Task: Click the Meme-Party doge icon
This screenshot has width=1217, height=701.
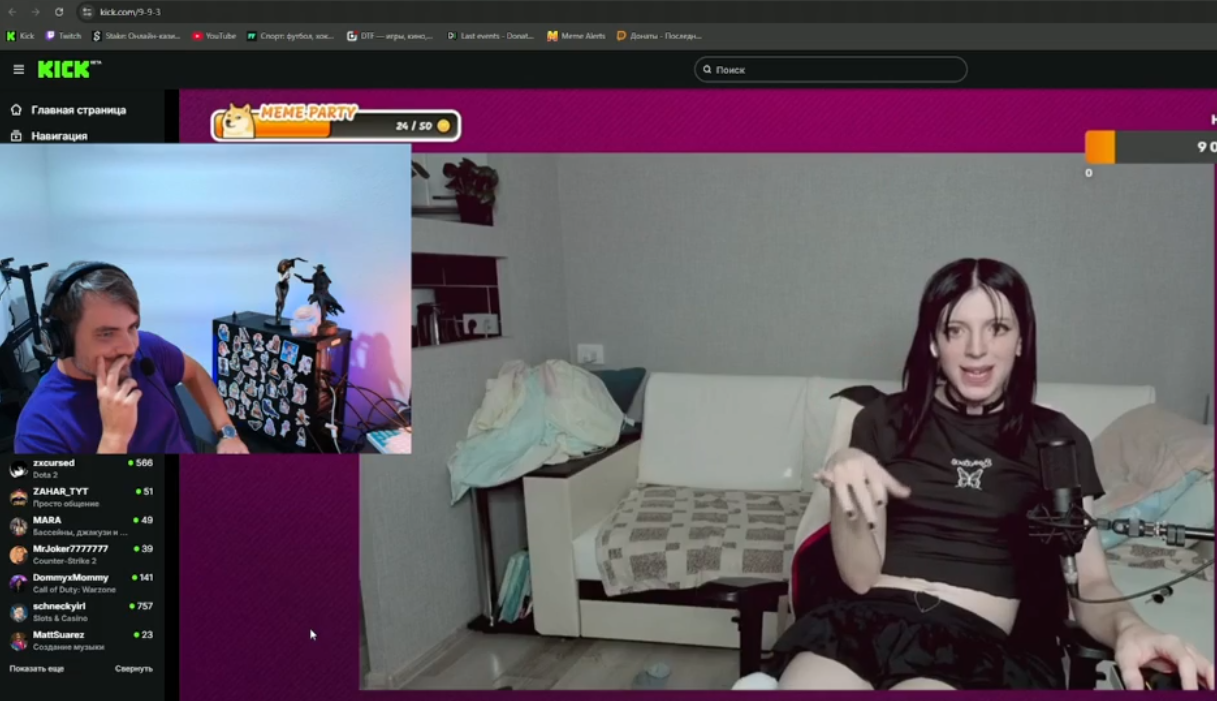Action: pyautogui.click(x=238, y=121)
